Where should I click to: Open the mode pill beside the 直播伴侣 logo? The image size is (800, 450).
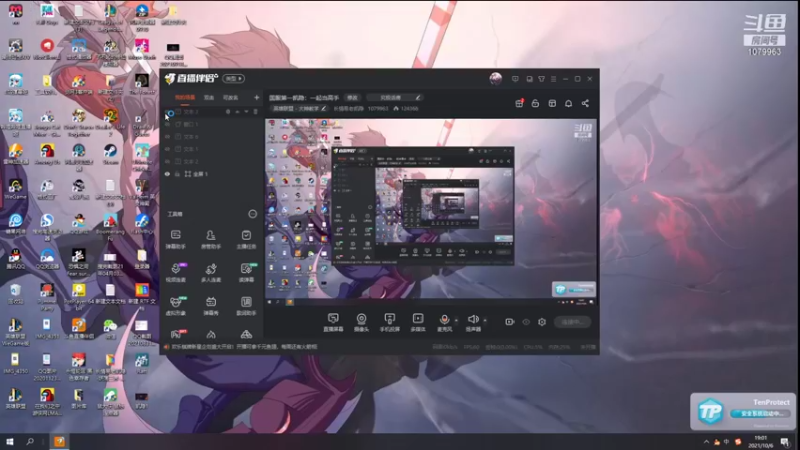click(234, 79)
